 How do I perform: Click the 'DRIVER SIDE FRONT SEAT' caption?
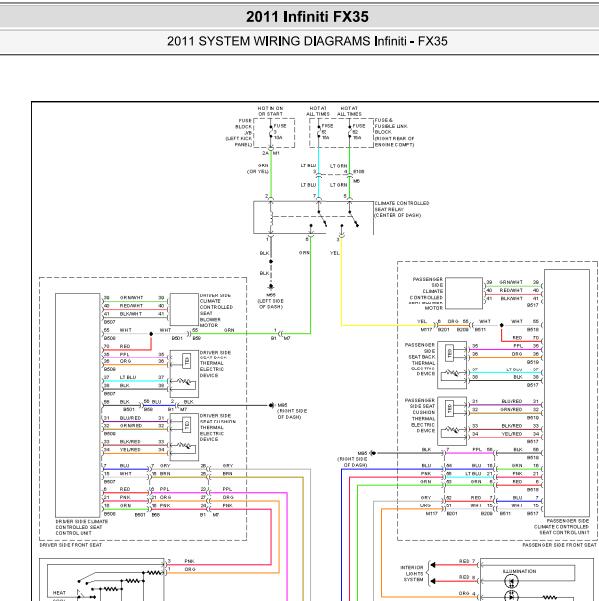[71, 545]
